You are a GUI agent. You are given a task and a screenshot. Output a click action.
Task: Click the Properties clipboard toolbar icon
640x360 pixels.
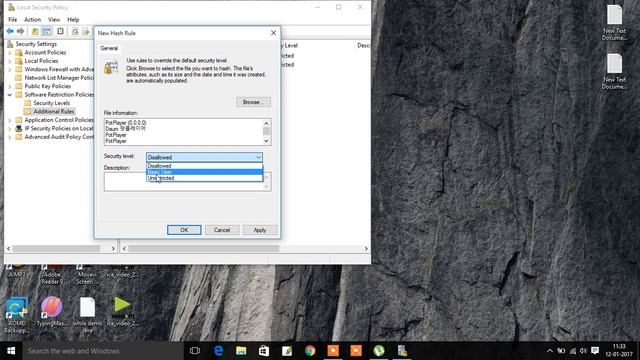(60, 31)
